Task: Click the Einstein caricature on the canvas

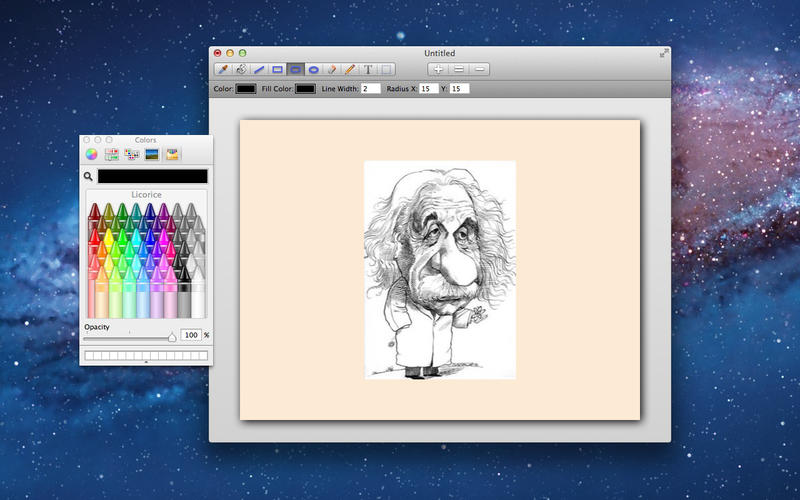Action: tap(440, 270)
